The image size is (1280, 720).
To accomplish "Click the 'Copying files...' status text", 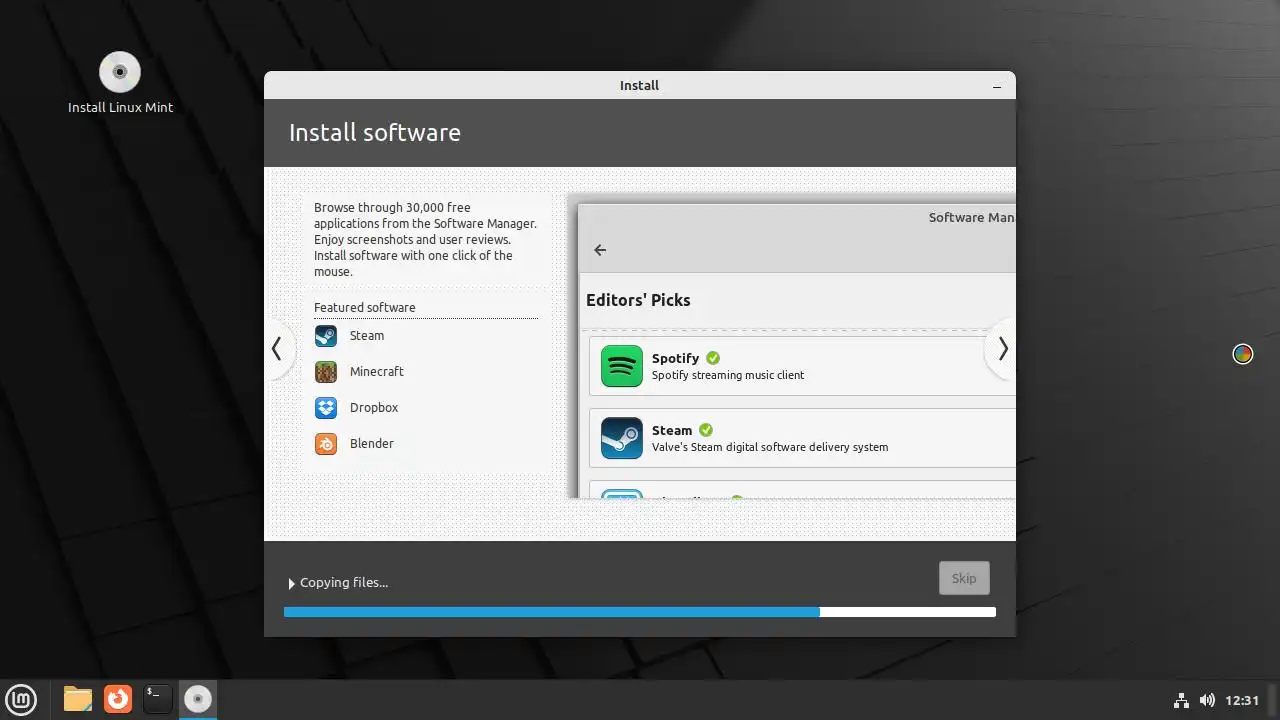I will (344, 583).
